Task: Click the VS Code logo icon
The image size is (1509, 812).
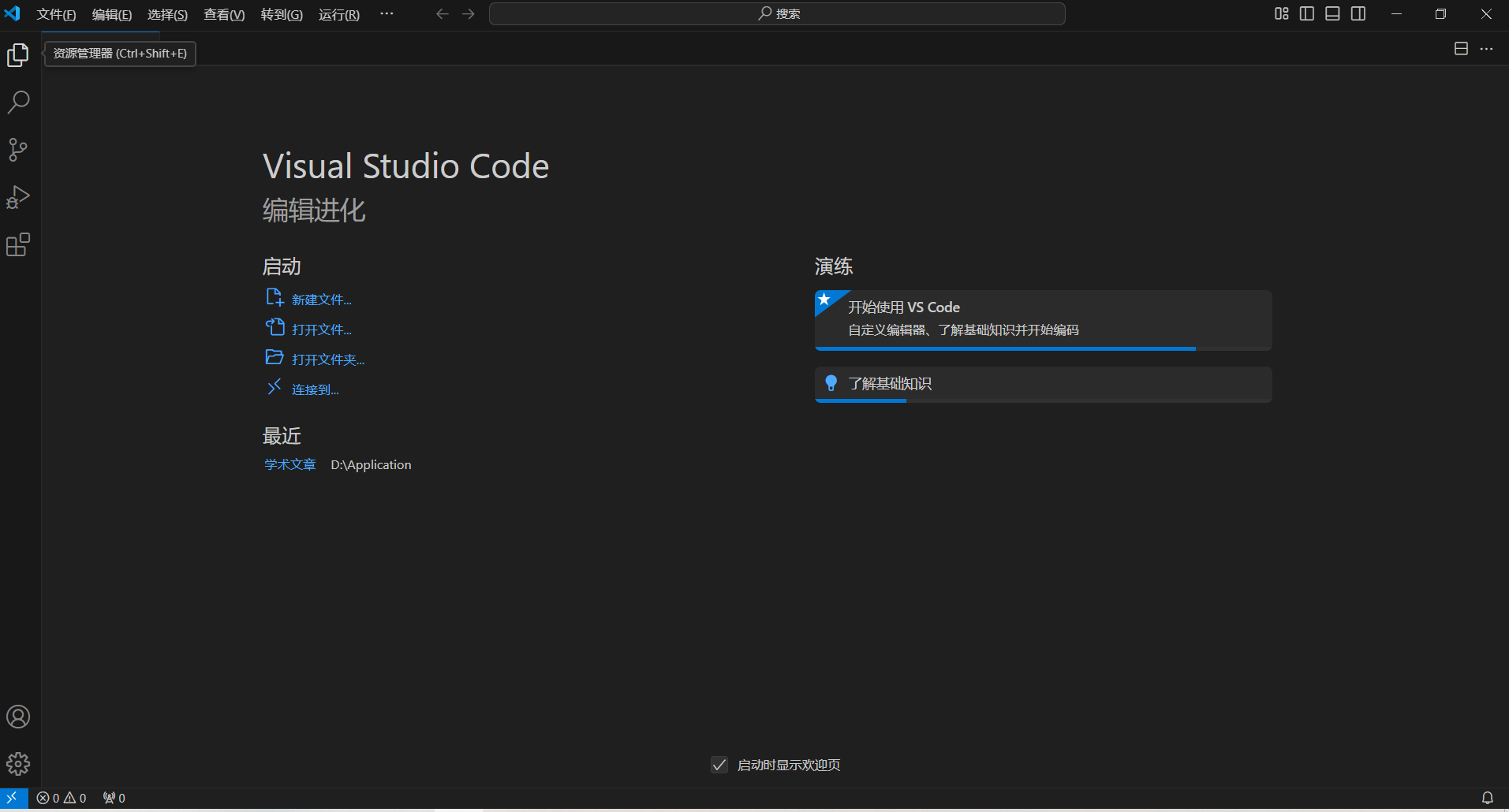Action: [13, 14]
